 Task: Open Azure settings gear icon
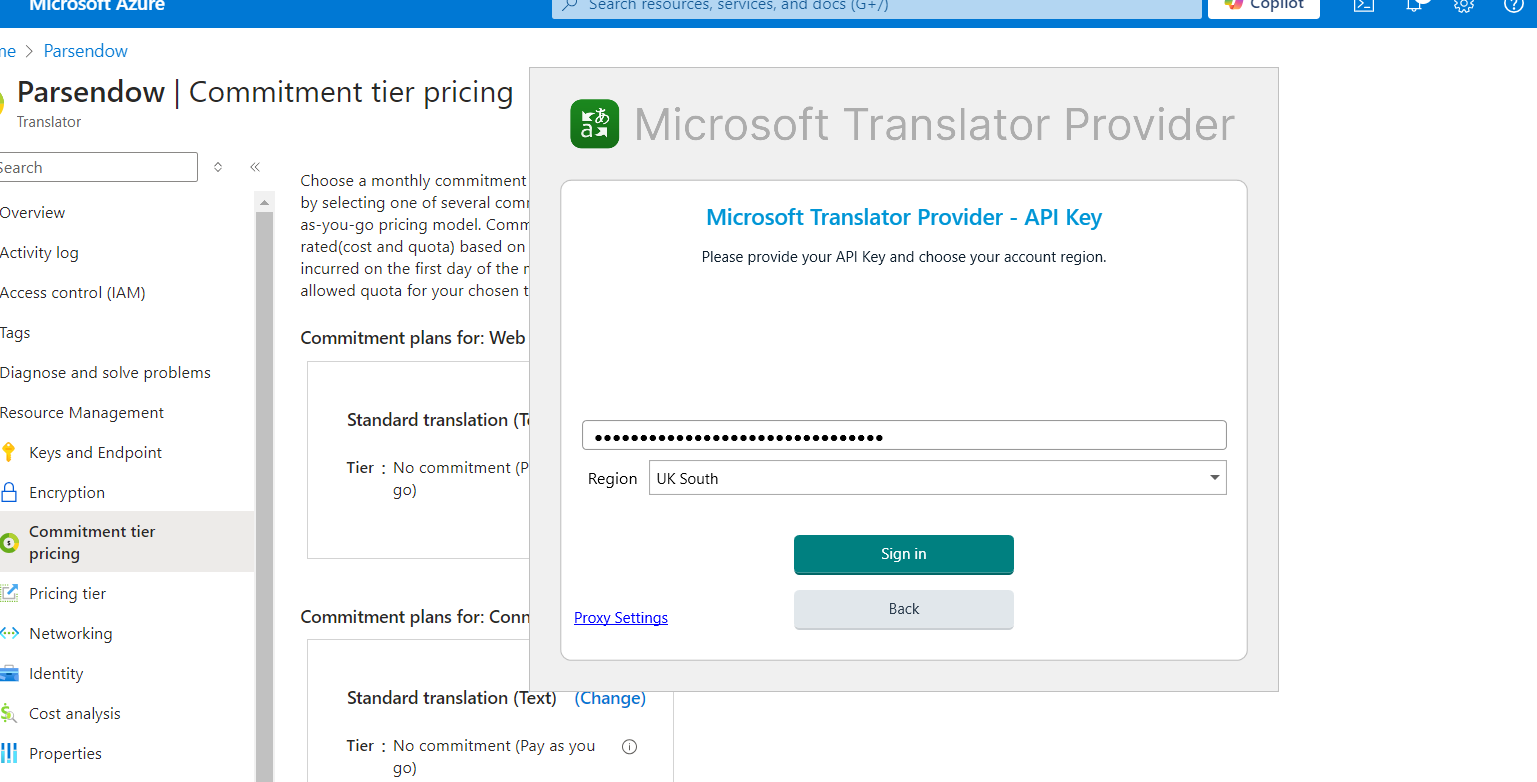[x=1464, y=5]
